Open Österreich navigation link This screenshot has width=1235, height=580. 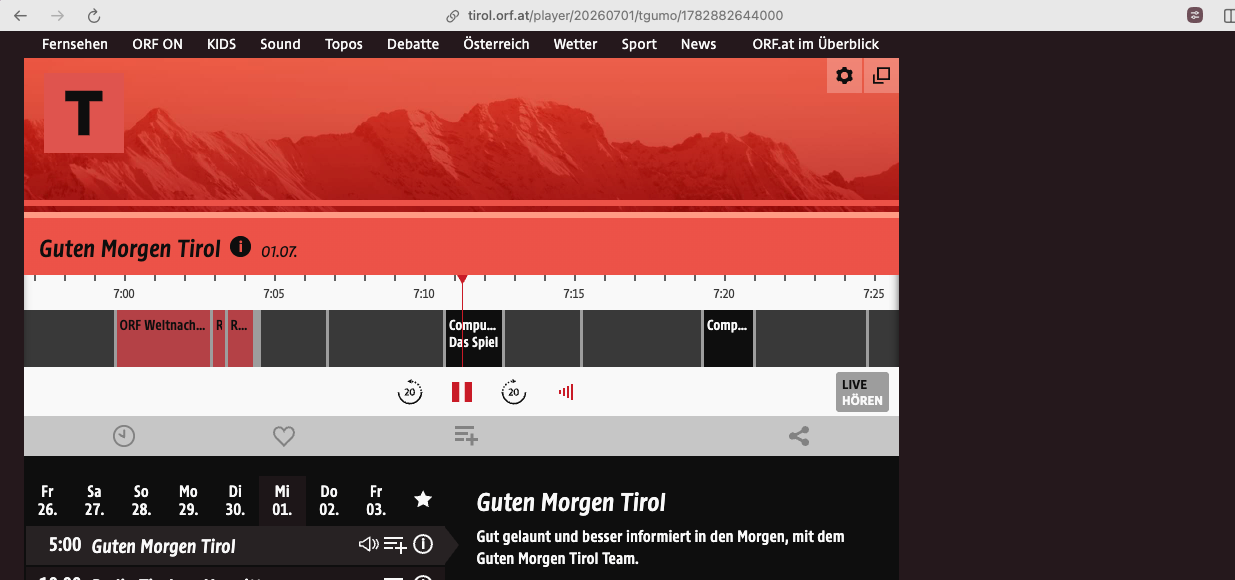tap(496, 44)
